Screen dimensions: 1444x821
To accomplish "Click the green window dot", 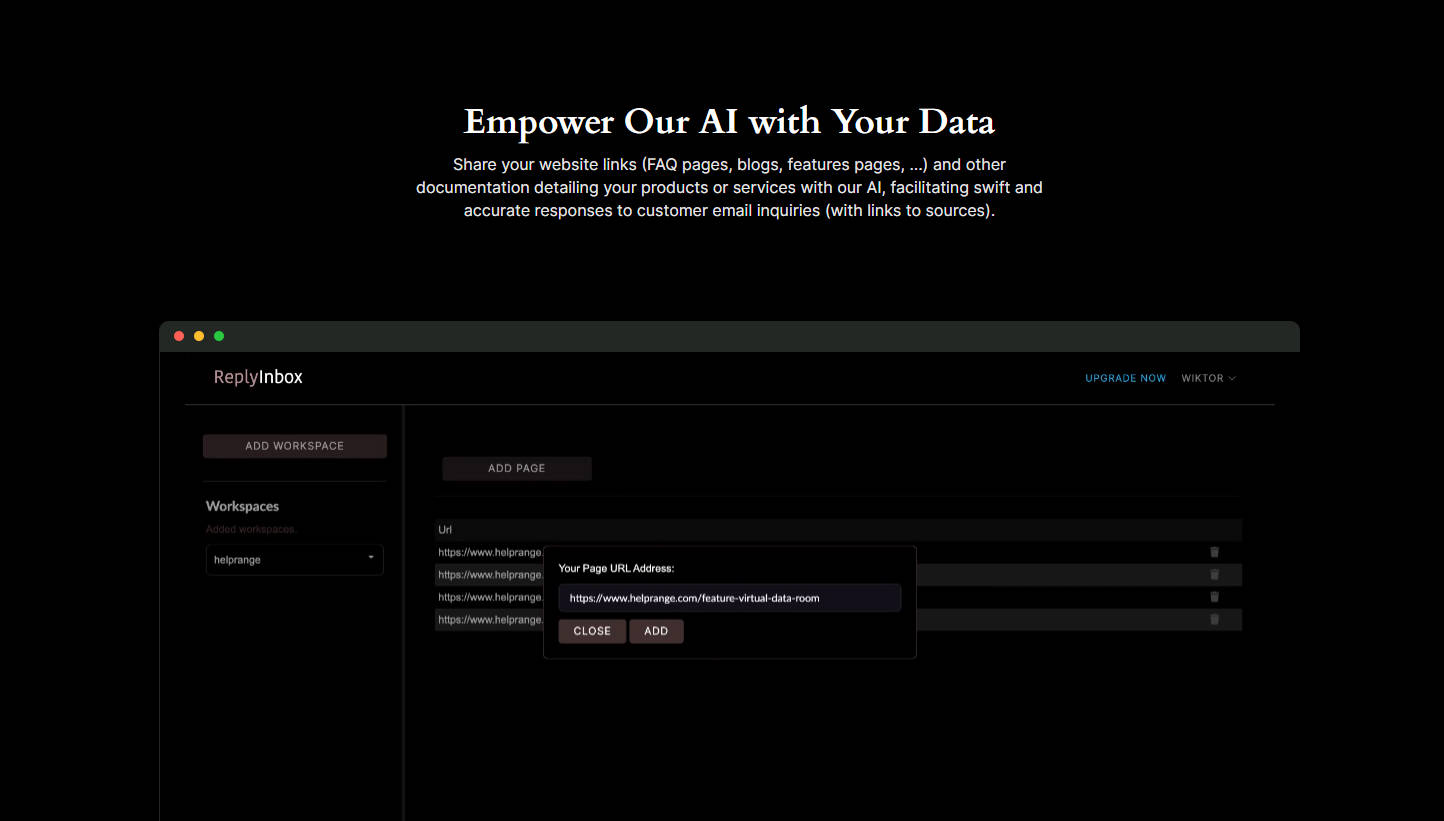I will coord(219,336).
